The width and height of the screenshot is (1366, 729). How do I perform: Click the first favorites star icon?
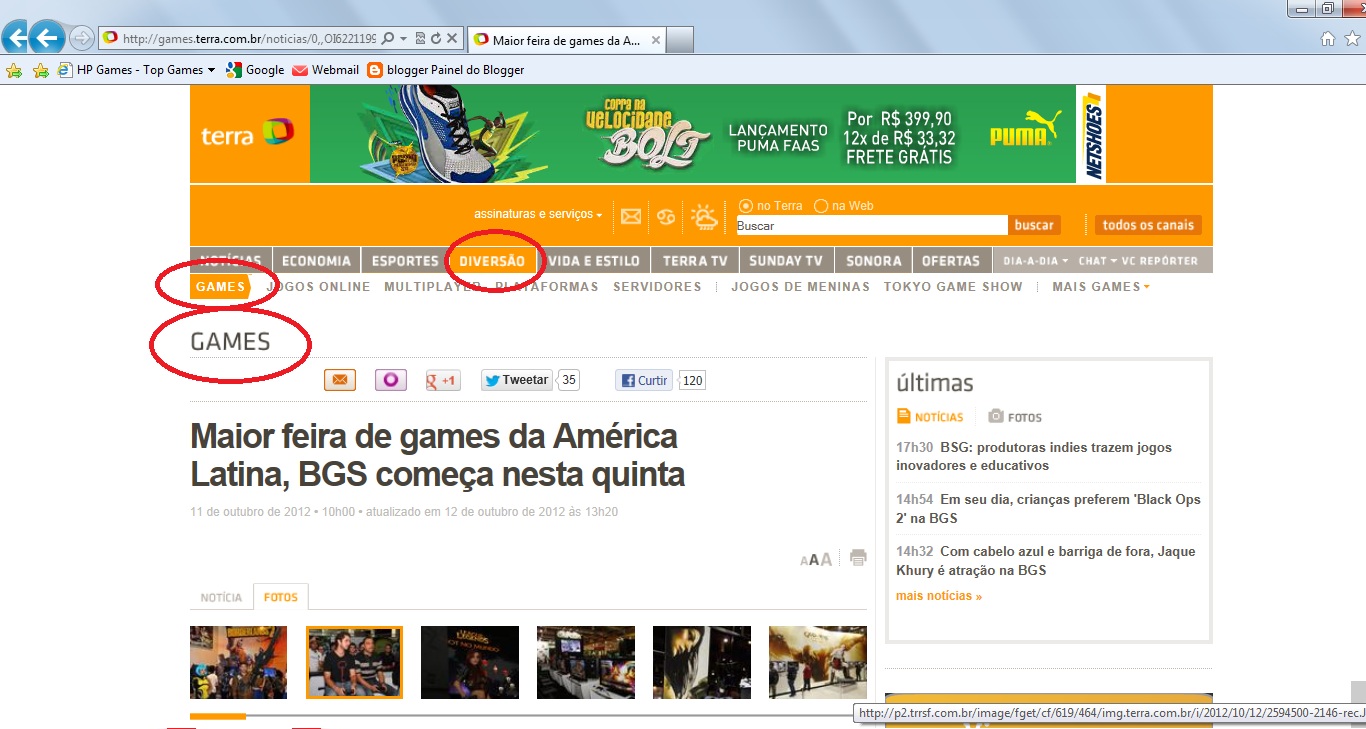click(x=14, y=70)
